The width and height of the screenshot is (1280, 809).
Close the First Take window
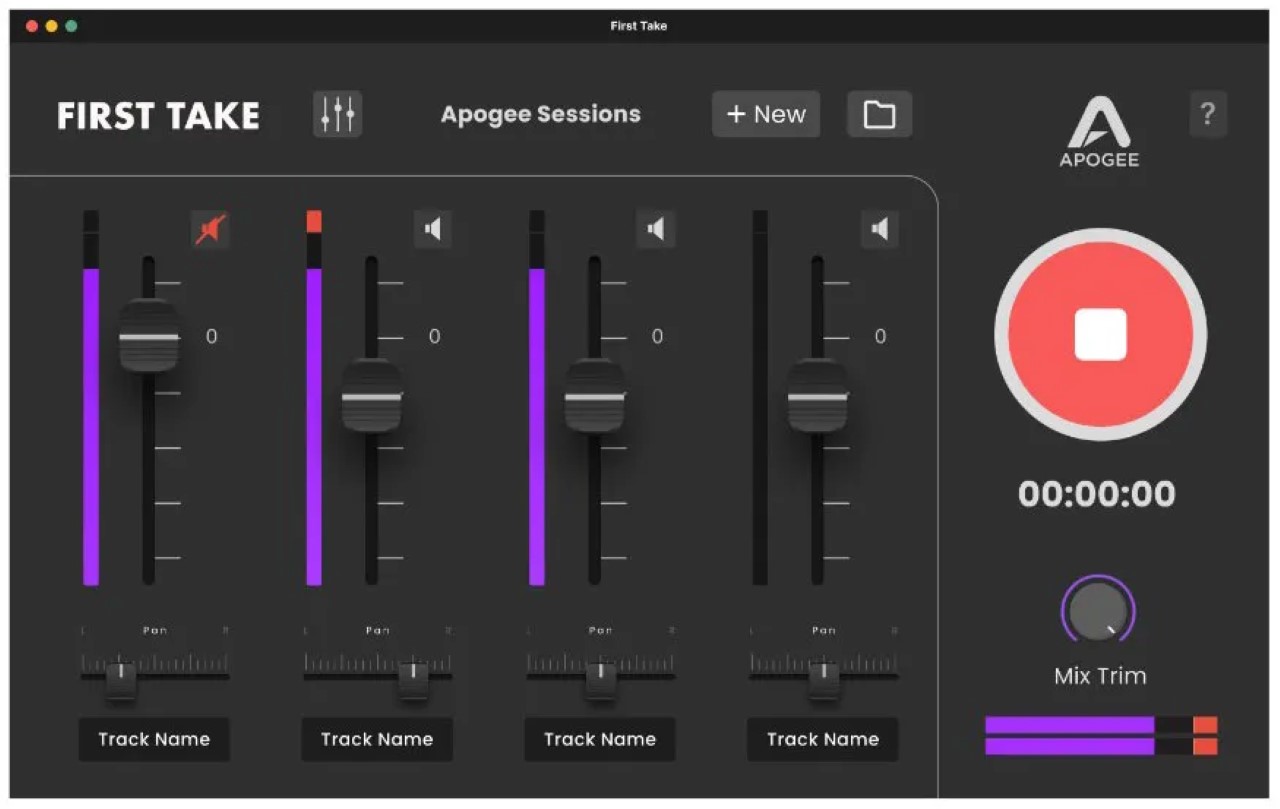click(32, 26)
